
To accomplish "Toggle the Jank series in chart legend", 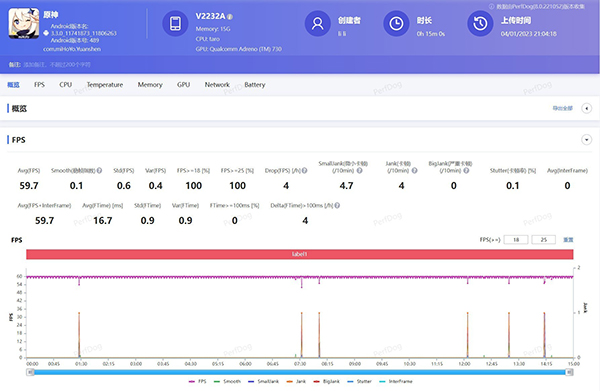I will (x=296, y=381).
